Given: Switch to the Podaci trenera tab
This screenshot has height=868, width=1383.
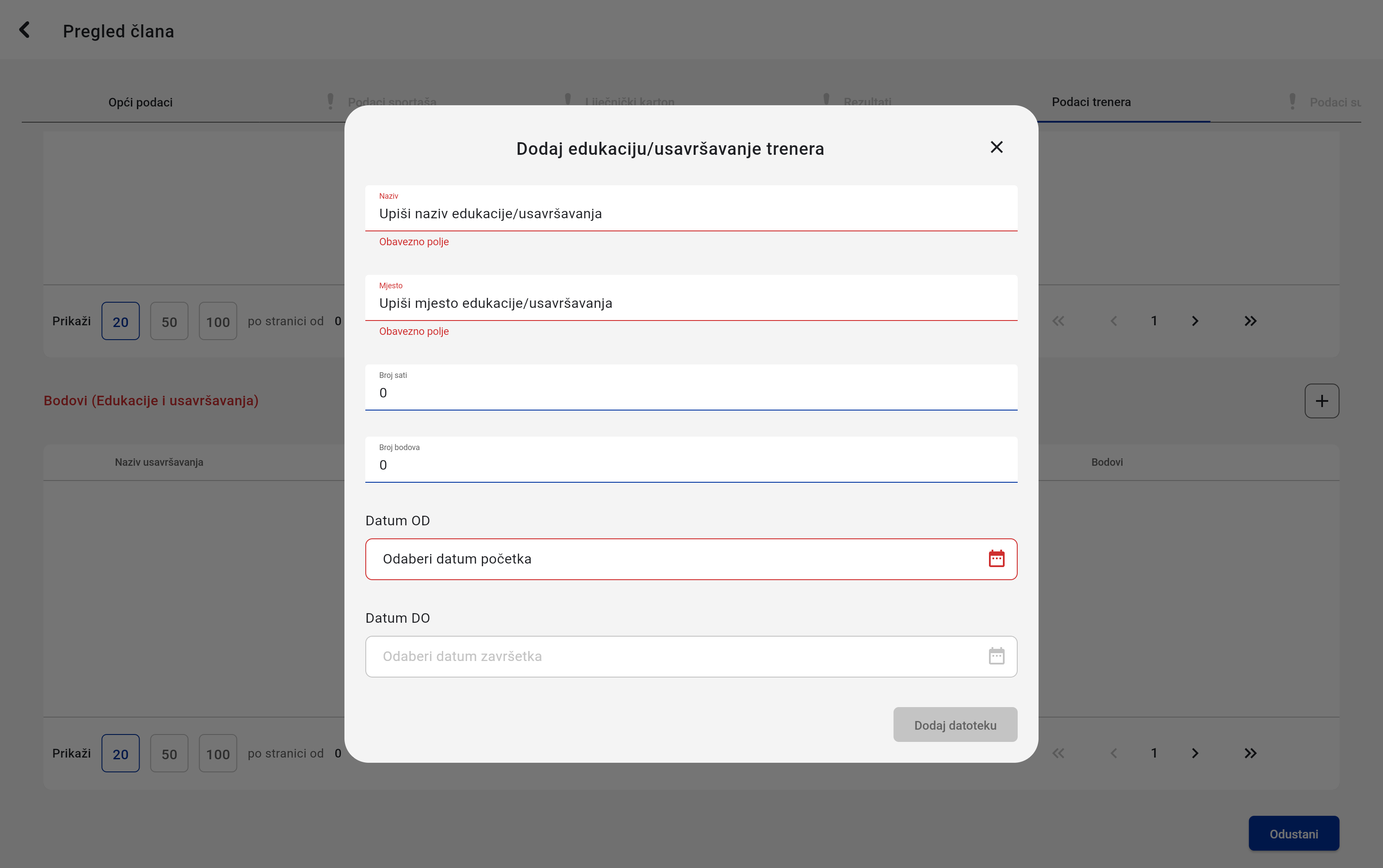Looking at the screenshot, I should point(1091,102).
